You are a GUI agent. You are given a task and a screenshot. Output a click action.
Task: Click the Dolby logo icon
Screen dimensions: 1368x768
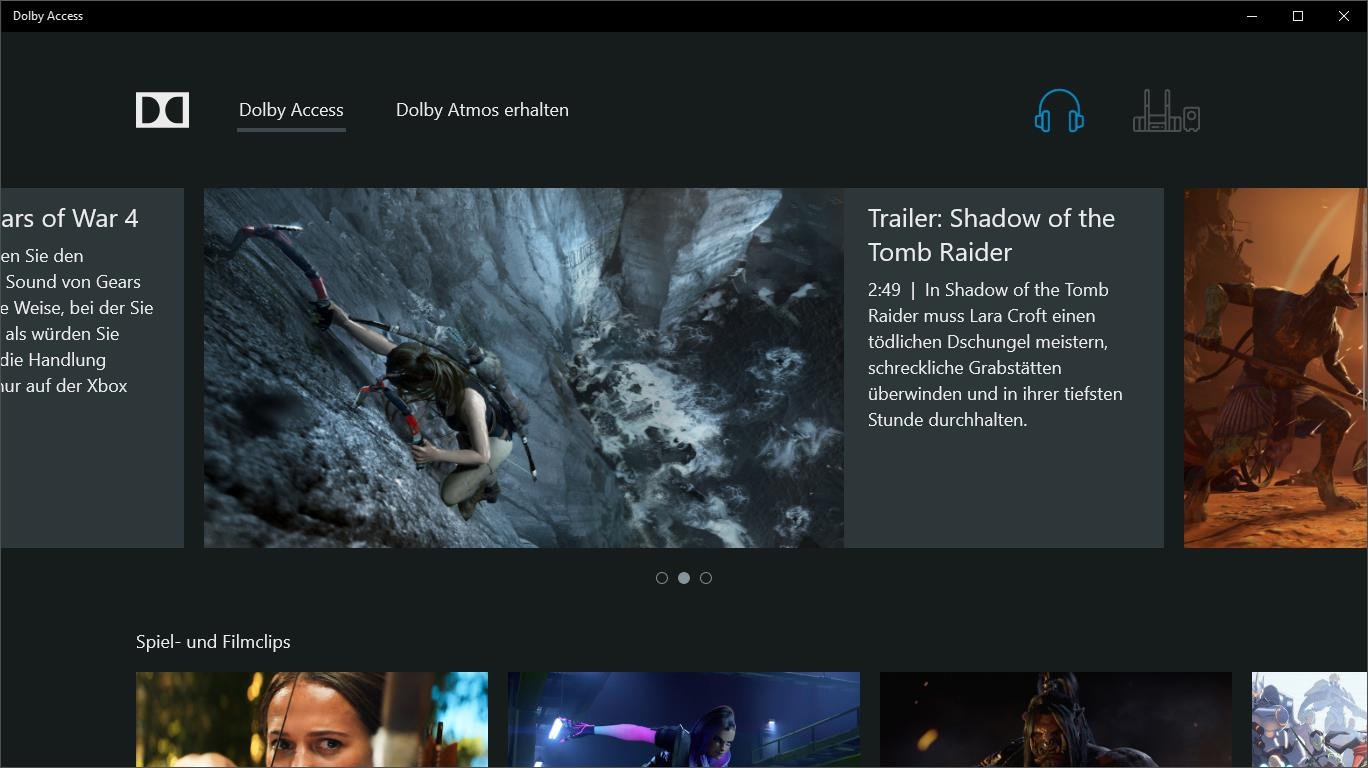pyautogui.click(x=162, y=110)
